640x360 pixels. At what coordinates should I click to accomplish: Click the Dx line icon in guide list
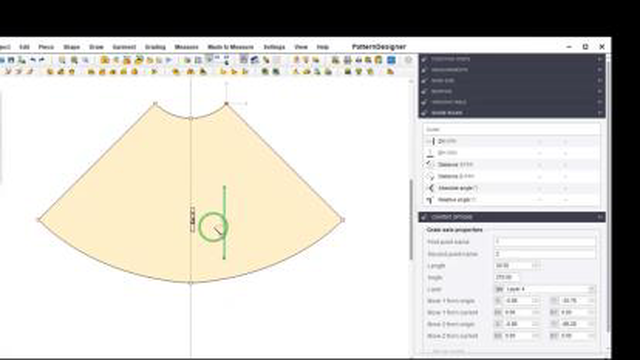pyautogui.click(x=430, y=141)
